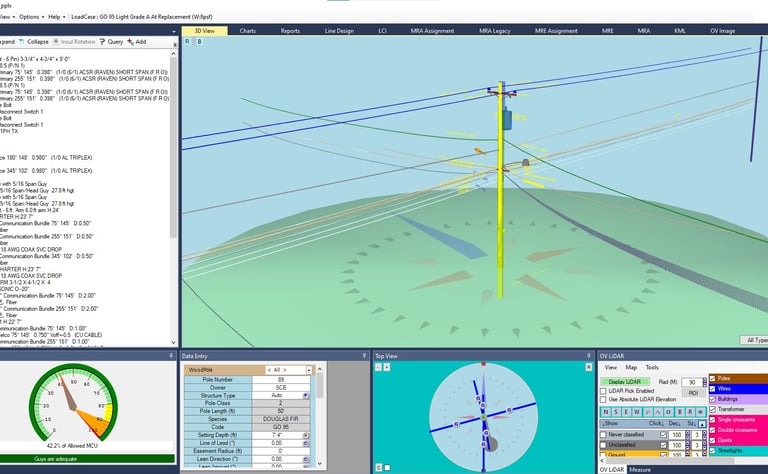Enable the LiDAR Pick Enabled checkbox

point(603,391)
